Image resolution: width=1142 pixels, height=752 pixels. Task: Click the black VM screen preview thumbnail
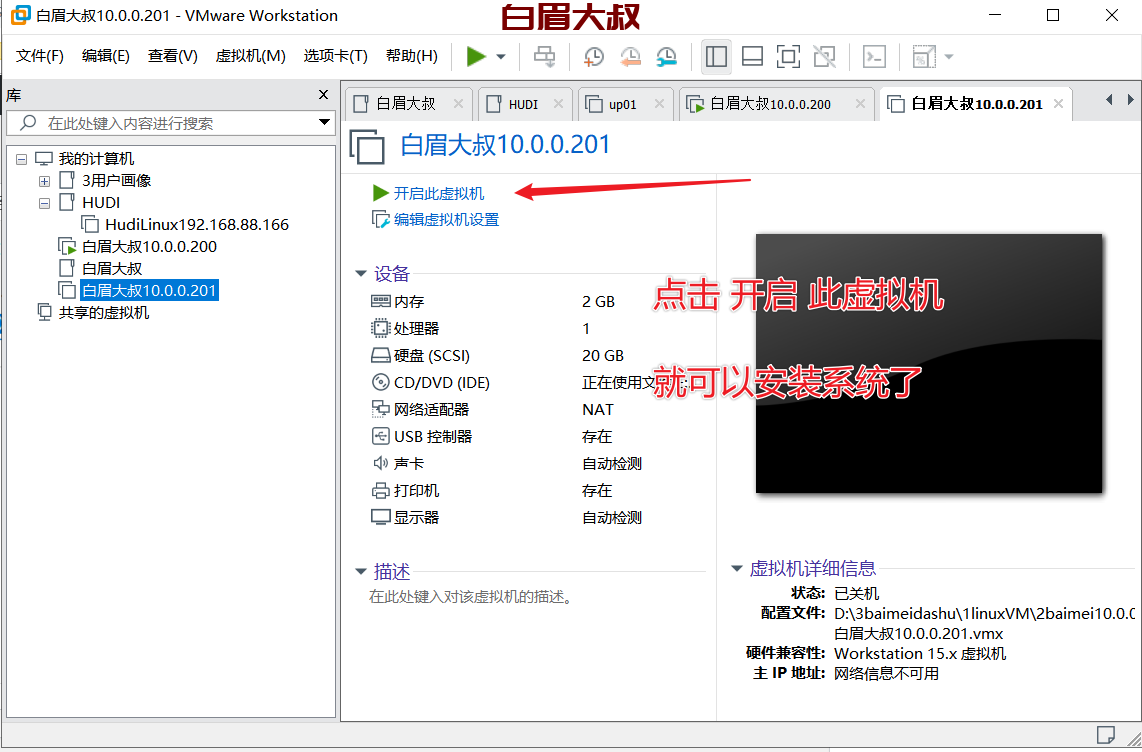(x=929, y=363)
